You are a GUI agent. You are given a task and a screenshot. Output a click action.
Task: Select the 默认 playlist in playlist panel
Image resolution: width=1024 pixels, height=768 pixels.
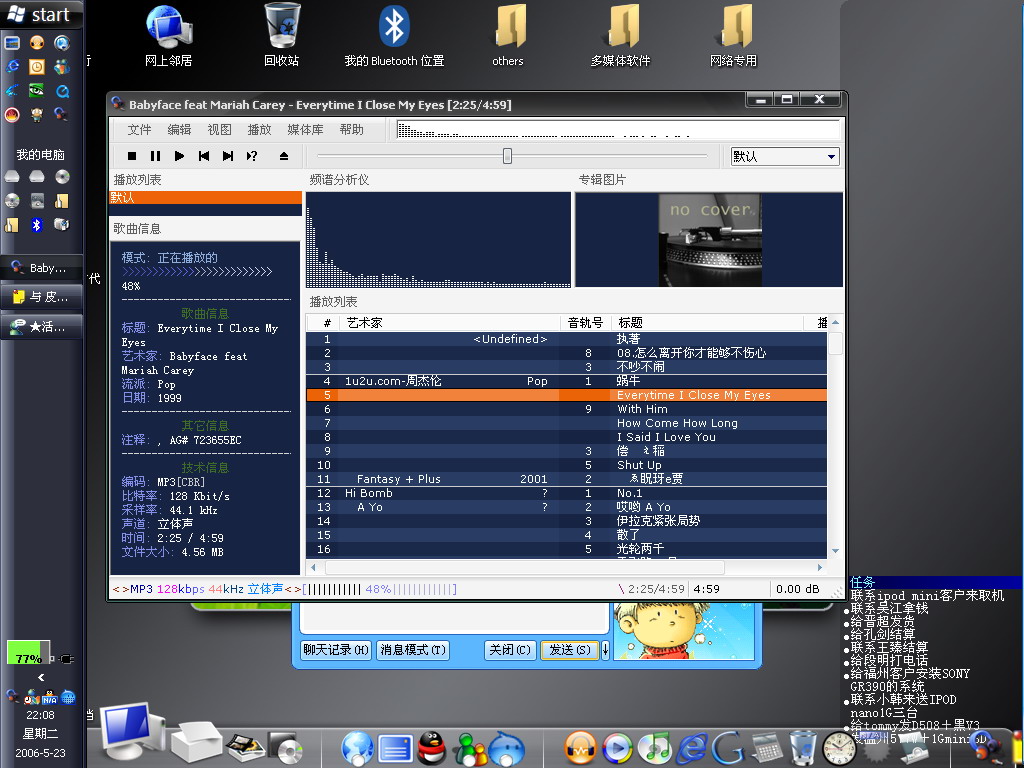(x=205, y=197)
